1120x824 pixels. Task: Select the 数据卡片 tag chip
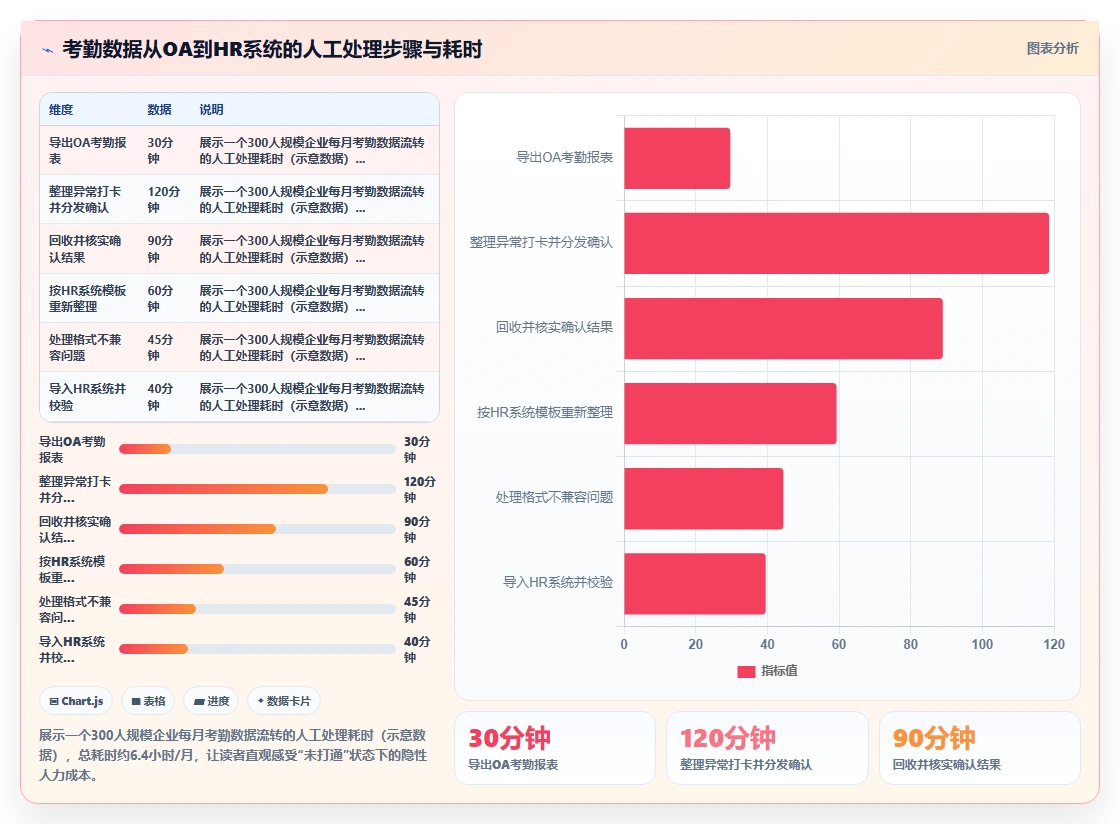click(x=284, y=701)
